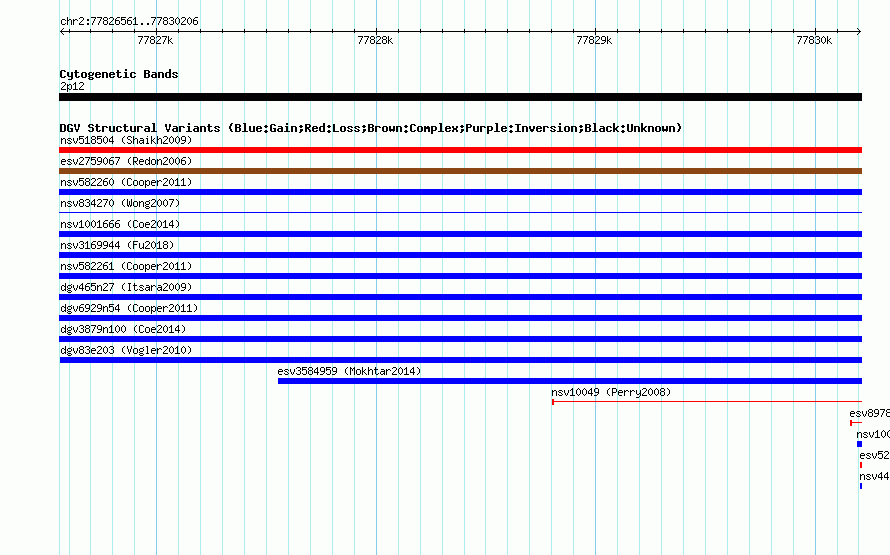890x555 pixels.
Task: Open the nsv10049 (Perry2008) label
Action: coord(611,392)
